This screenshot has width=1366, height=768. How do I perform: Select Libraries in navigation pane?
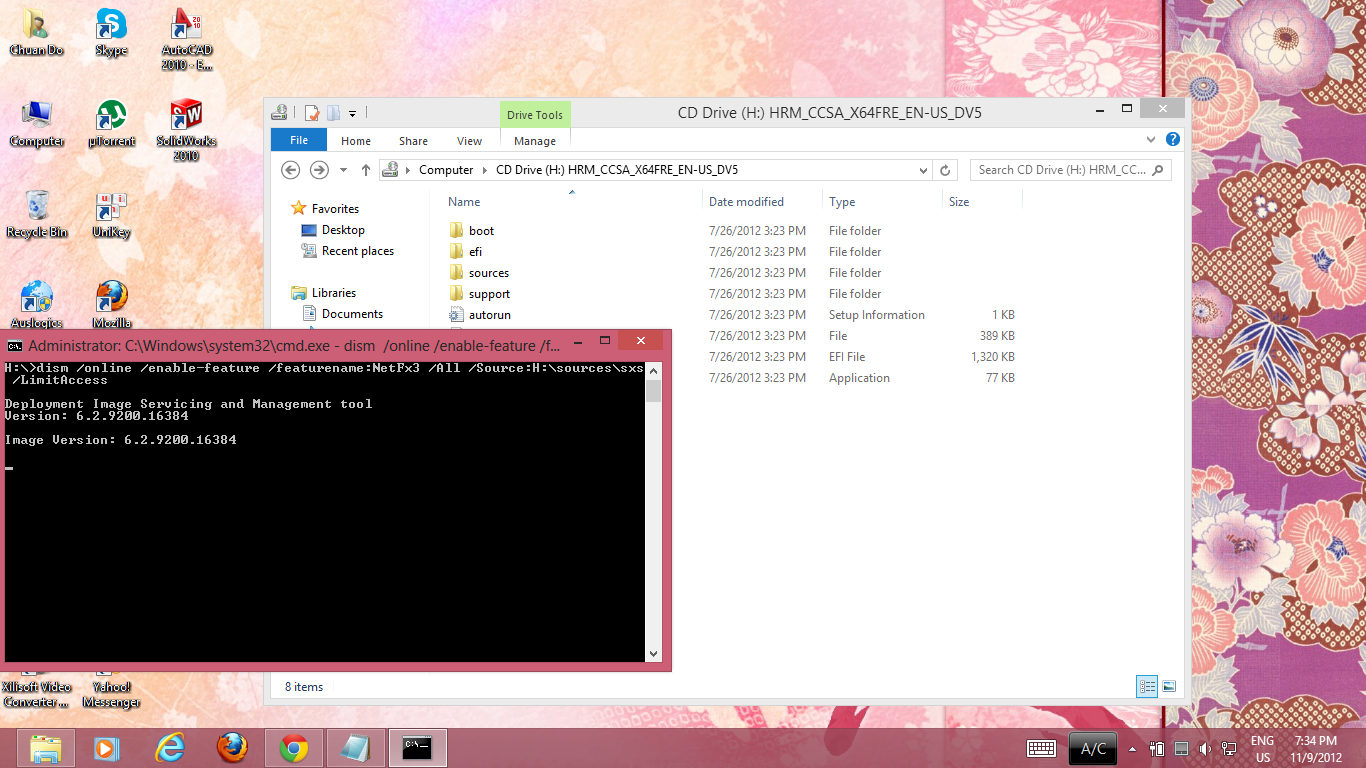tap(334, 293)
